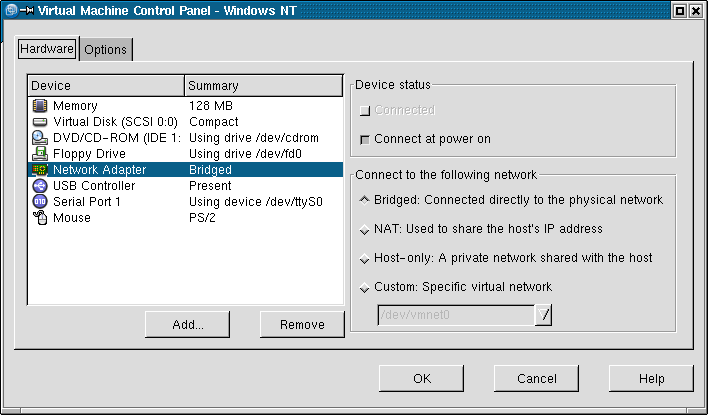Switch to the Options tab

[106, 49]
